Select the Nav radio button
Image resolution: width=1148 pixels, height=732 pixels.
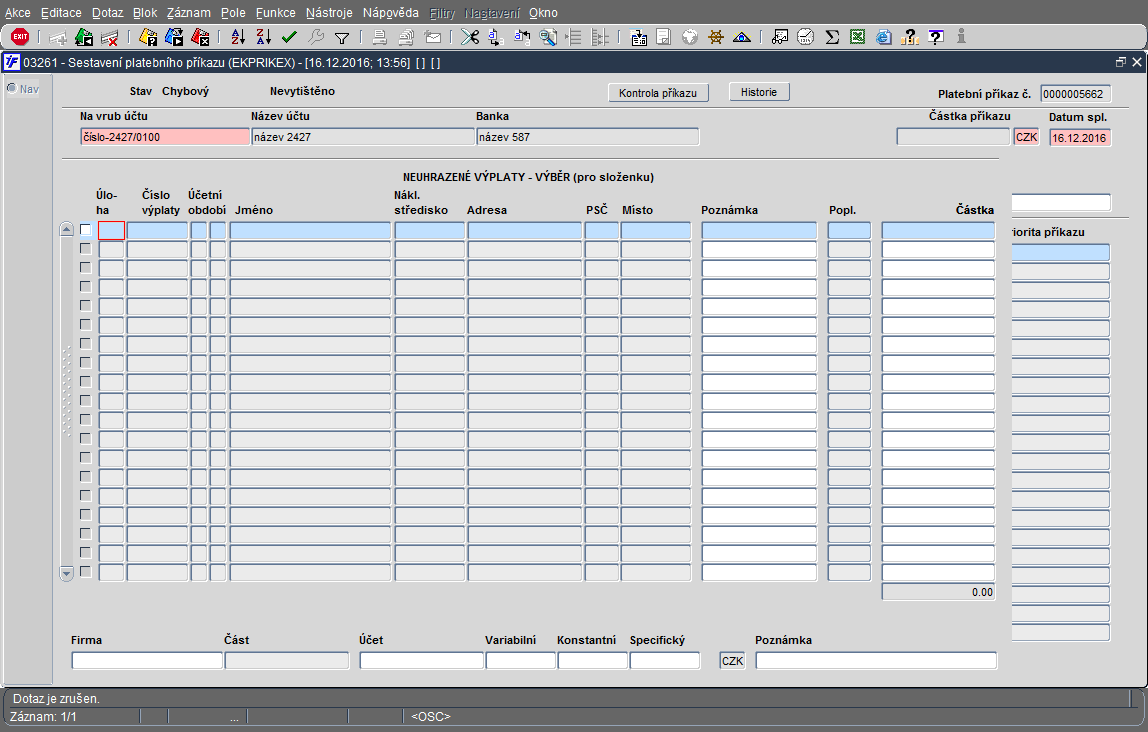[x=12, y=89]
